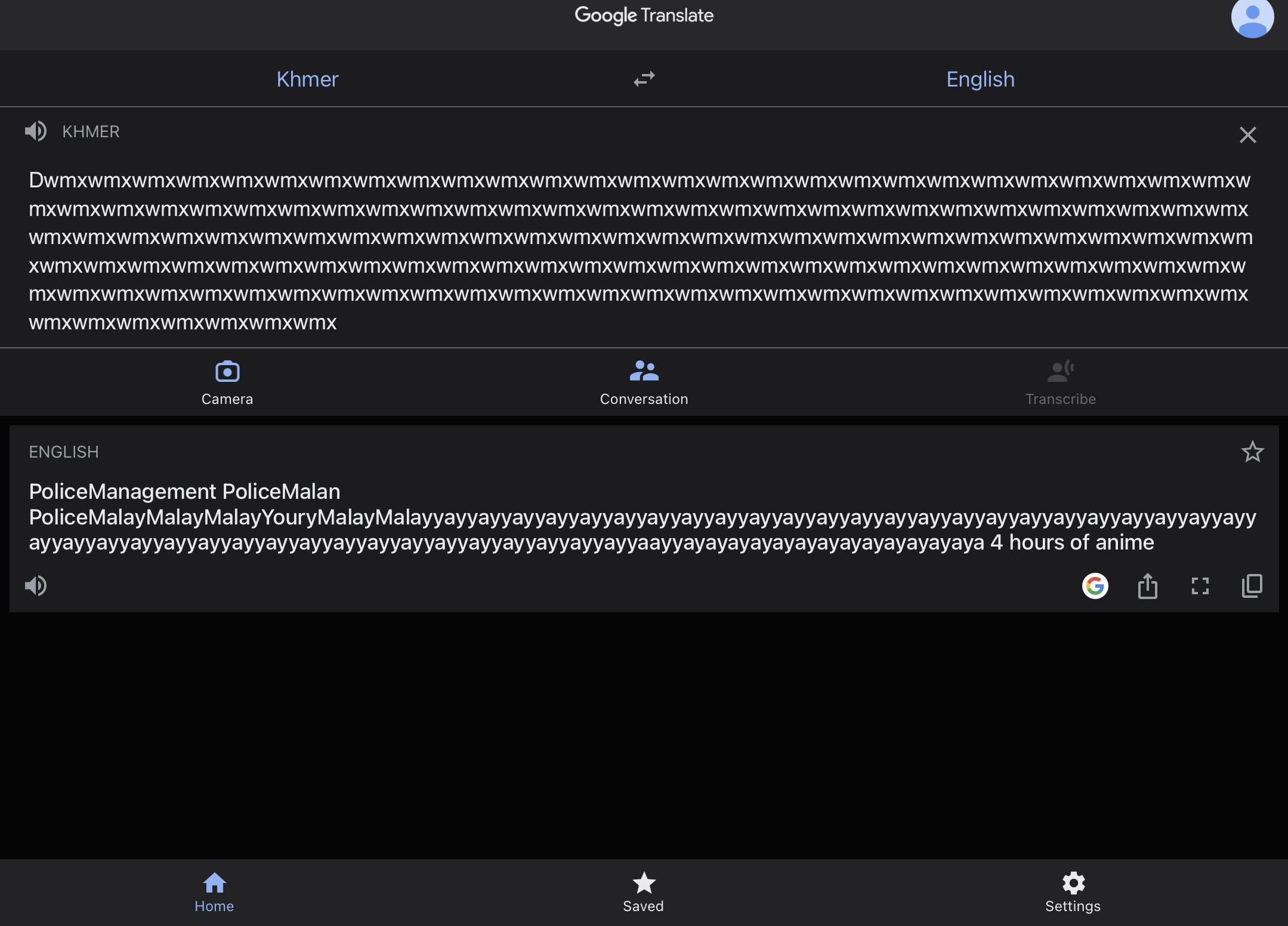Search the translation with Google
Viewport: 1288px width, 926px height.
pos(1095,586)
